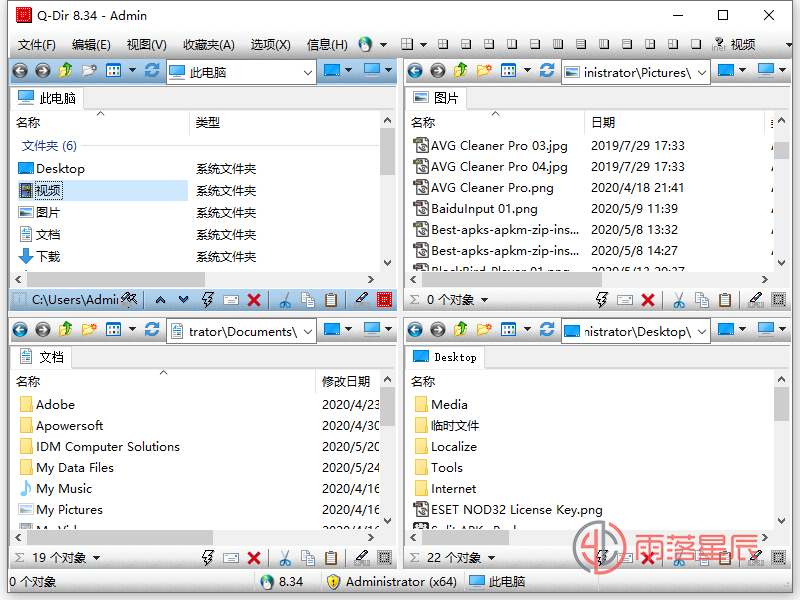Screen dimensions: 800x600
Task: Select two side-by-side panes layout
Action: coord(512,44)
